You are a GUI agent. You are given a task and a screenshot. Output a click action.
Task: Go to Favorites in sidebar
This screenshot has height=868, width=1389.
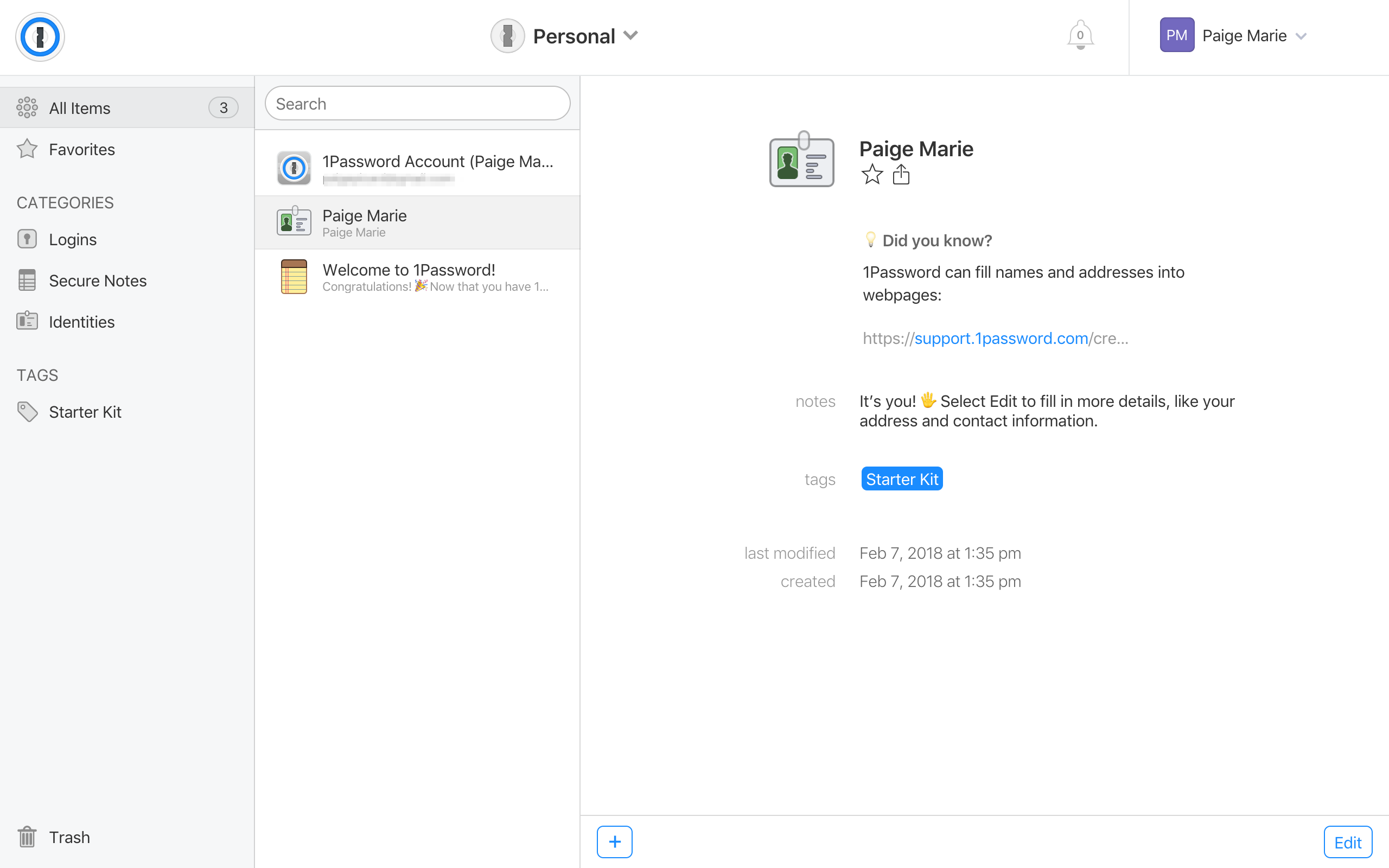tap(81, 149)
